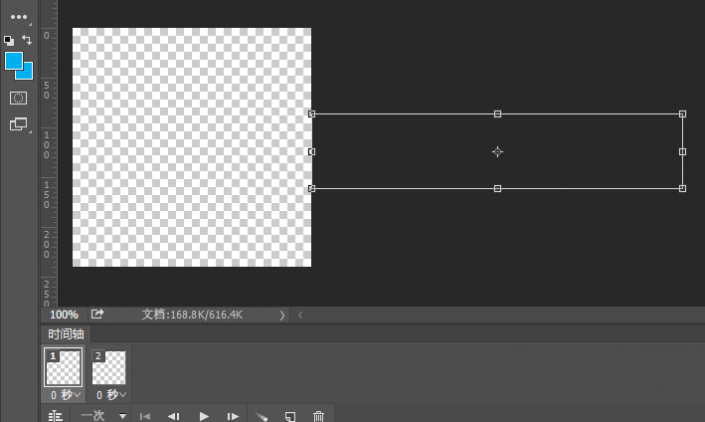This screenshot has height=422, width=705.
Task: Open the background color picker
Action: point(27,74)
